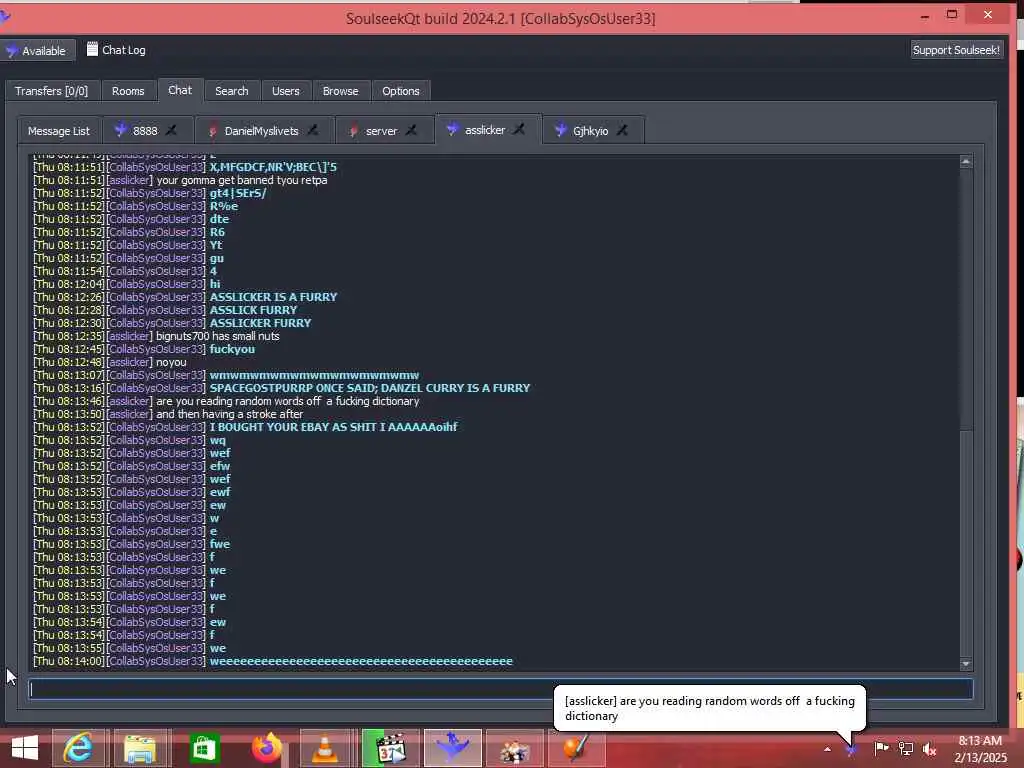The width and height of the screenshot is (1024, 768).
Task: Open the Windows Store taskbar icon
Action: [x=204, y=748]
